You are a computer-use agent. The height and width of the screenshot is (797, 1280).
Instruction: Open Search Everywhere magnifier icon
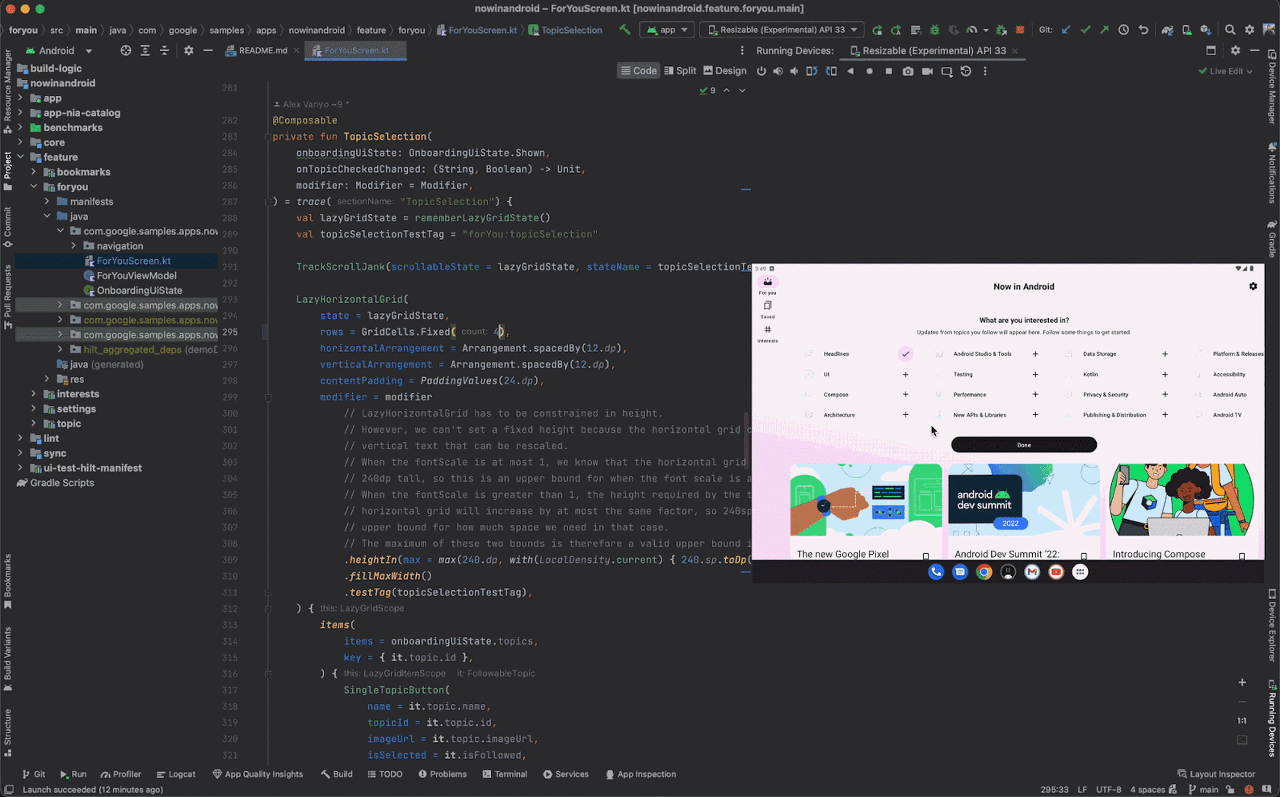(1230, 30)
